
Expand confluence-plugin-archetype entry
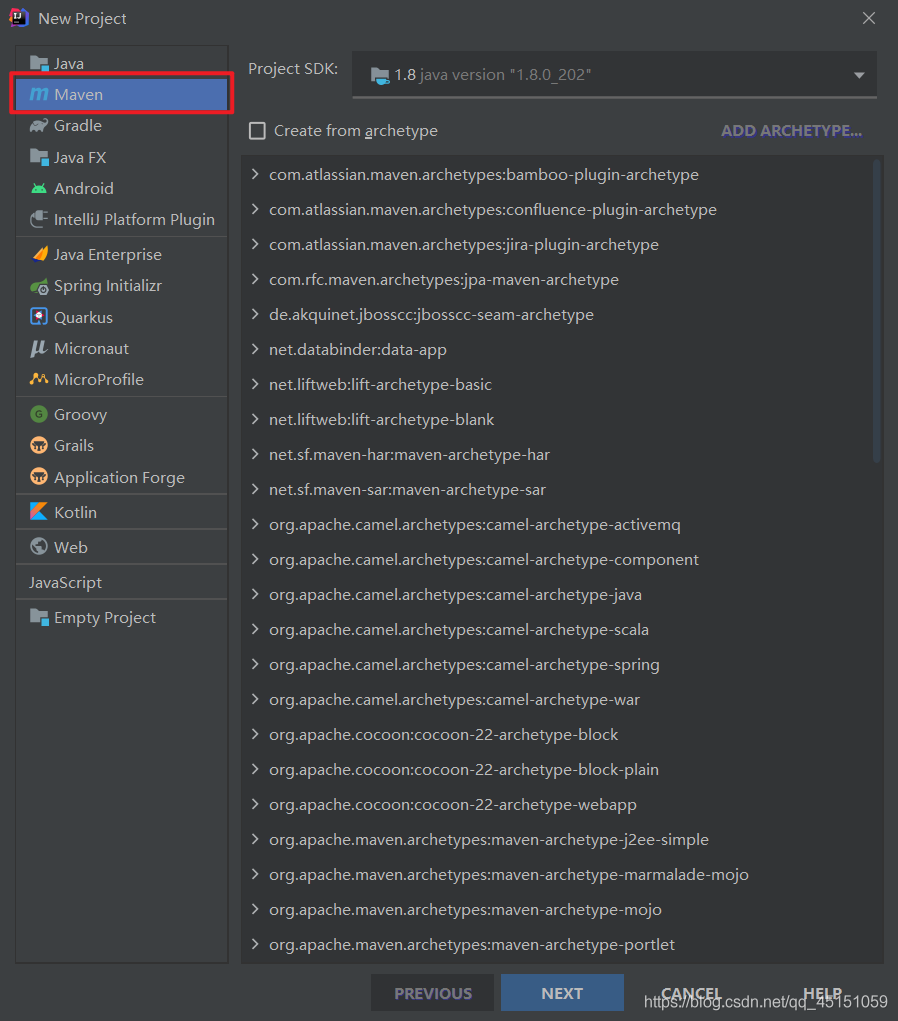(255, 210)
